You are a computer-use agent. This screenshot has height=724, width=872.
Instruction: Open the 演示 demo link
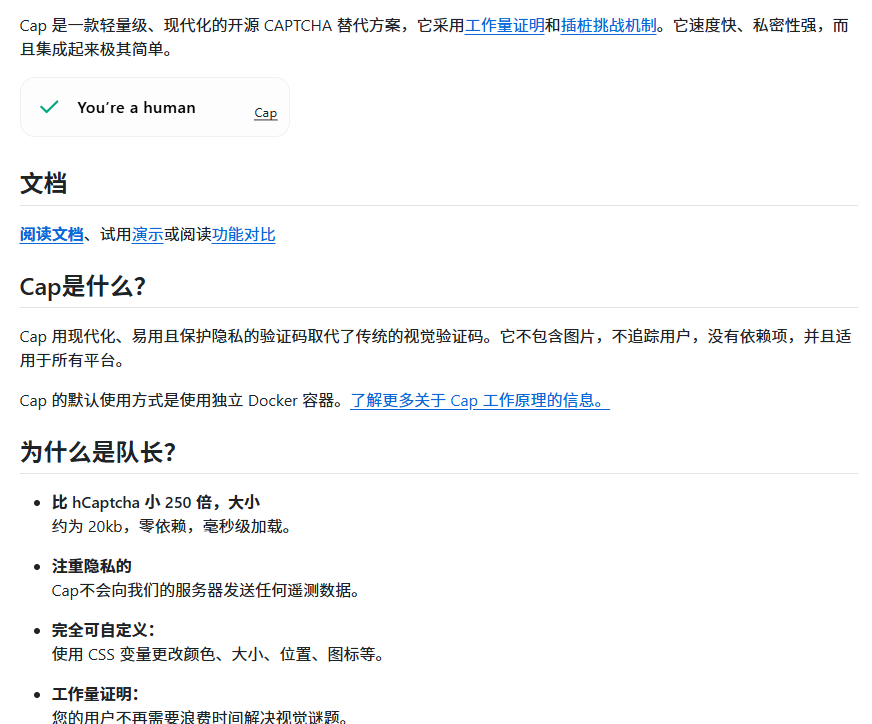(147, 235)
